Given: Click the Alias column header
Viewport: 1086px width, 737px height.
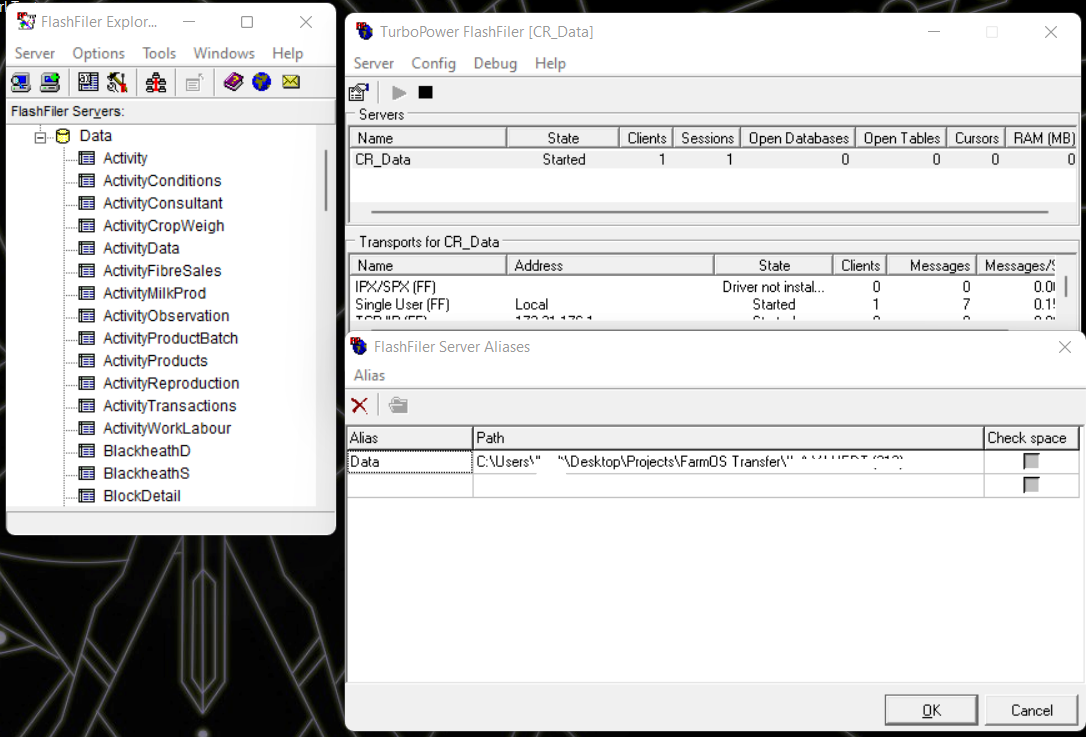Looking at the screenshot, I should (410, 438).
